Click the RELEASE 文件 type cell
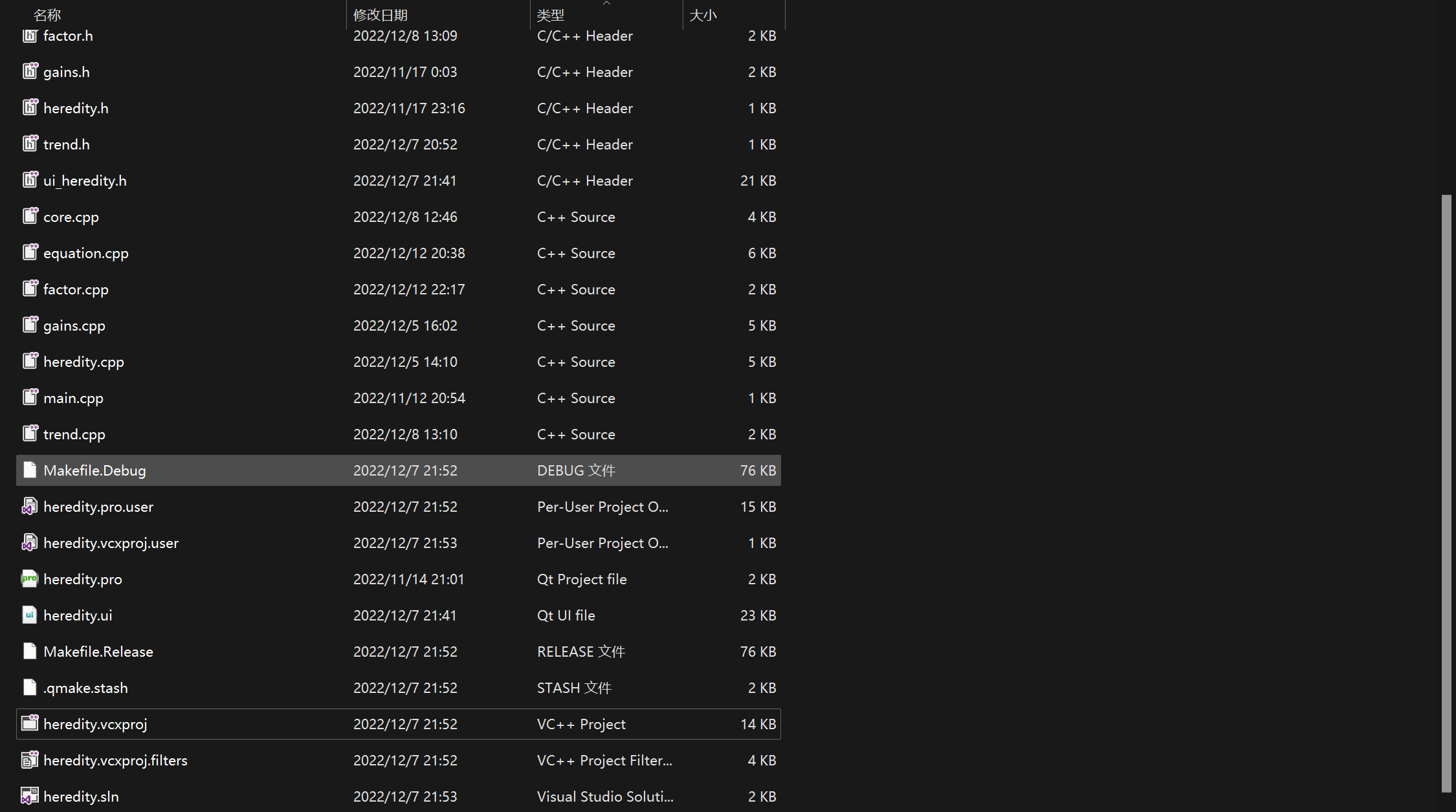Screen dimensions: 1456x812 (581, 652)
